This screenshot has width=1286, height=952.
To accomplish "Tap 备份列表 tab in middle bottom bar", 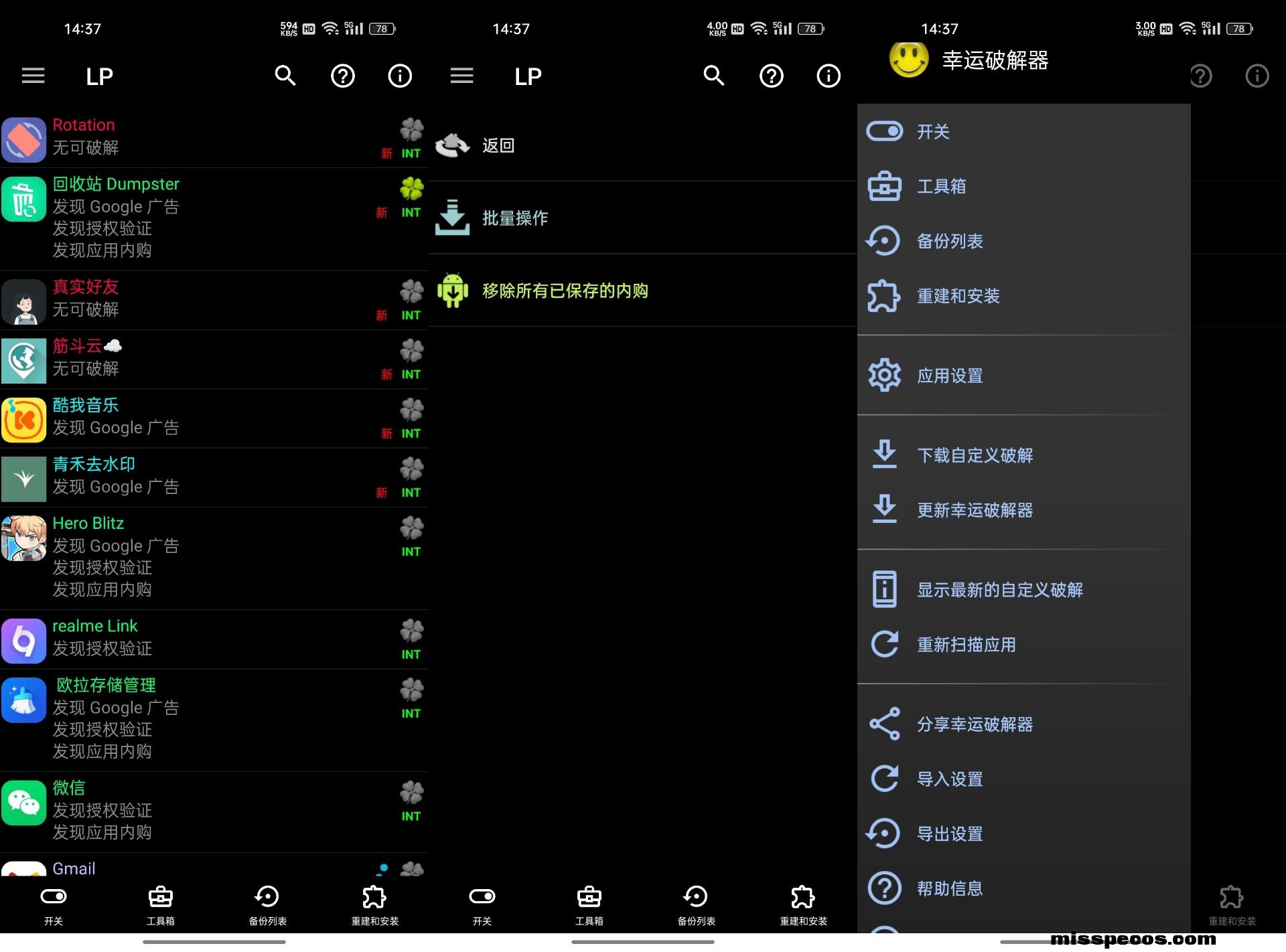I will (697, 906).
